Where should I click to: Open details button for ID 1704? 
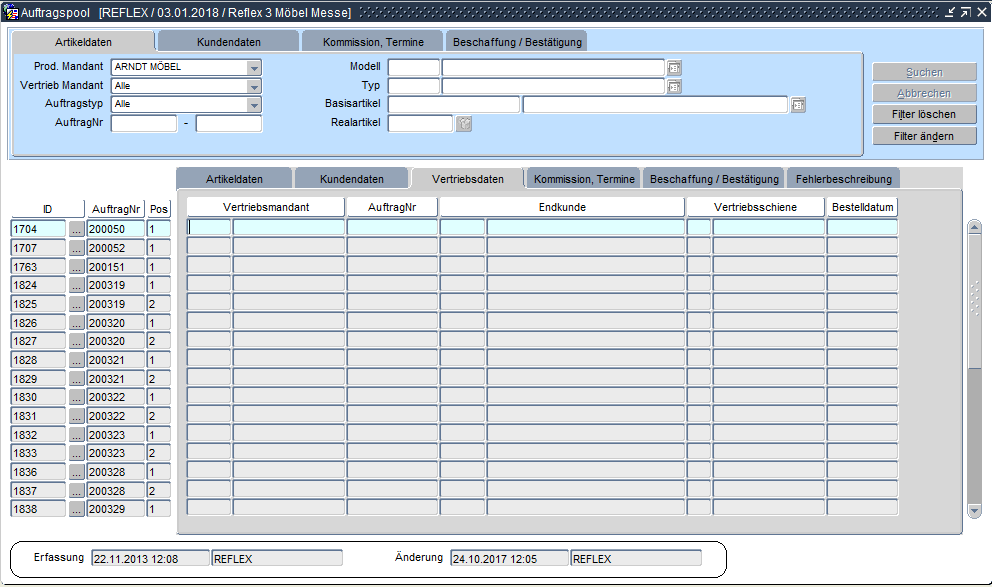coord(77,229)
